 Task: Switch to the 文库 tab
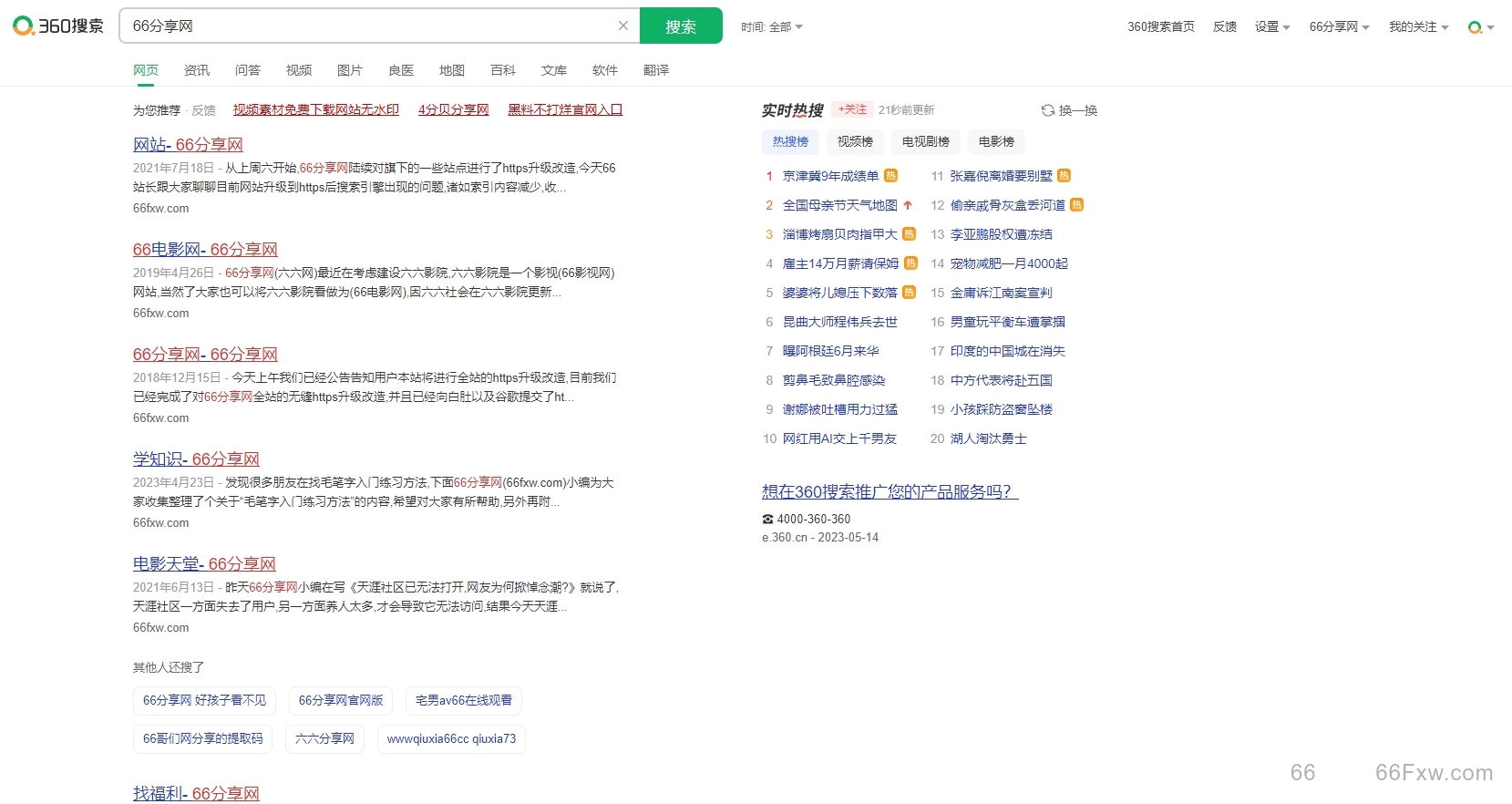tap(554, 70)
